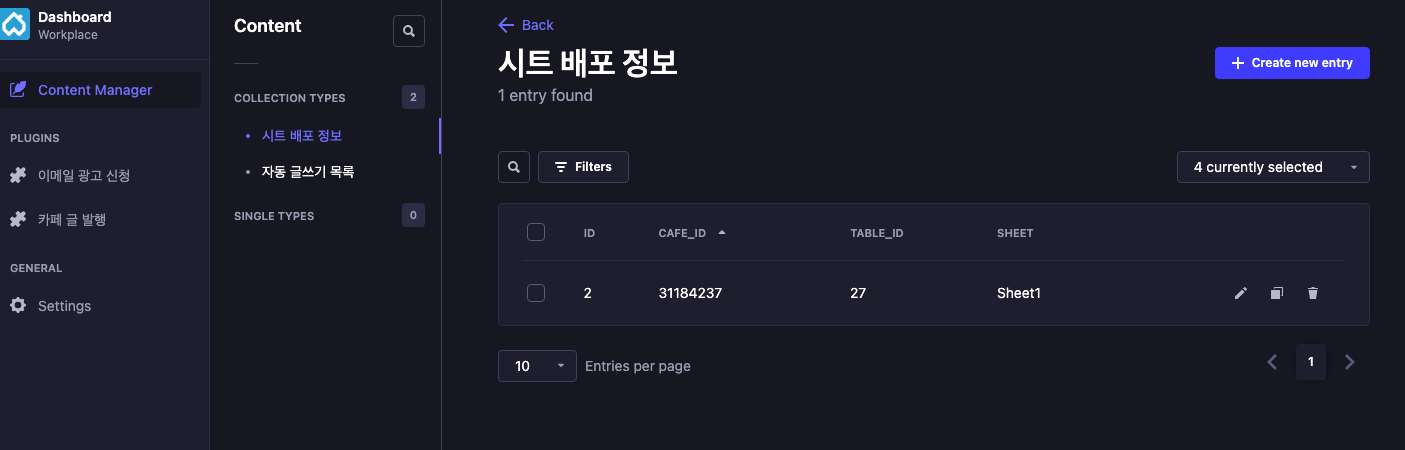Toggle the select-all checkbox in the table header
The width and height of the screenshot is (1405, 450).
536,232
